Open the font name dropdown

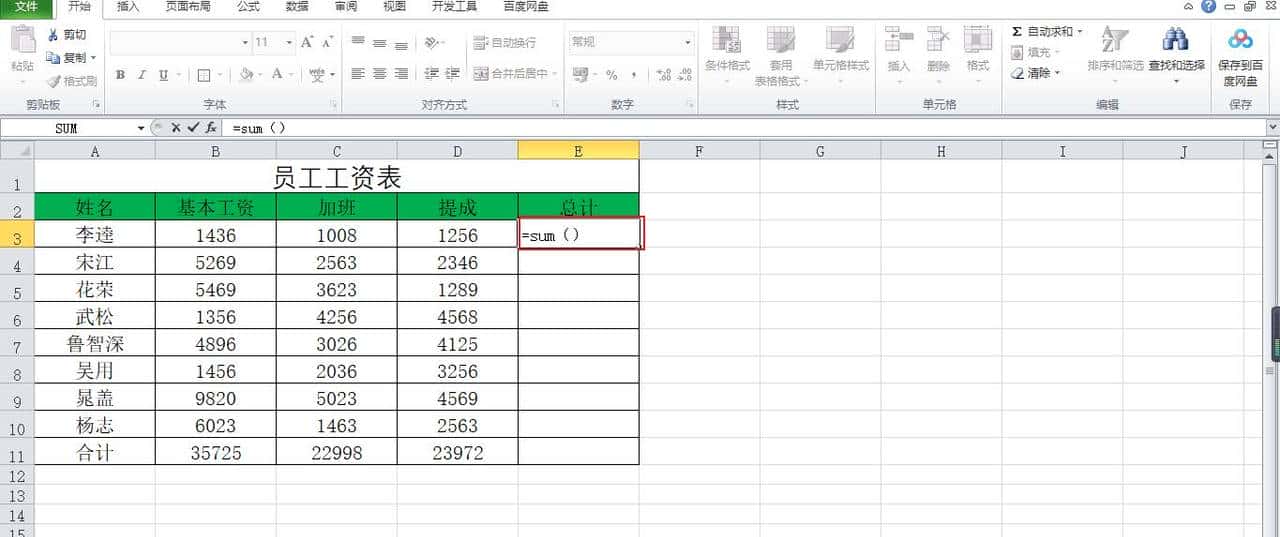tap(245, 42)
